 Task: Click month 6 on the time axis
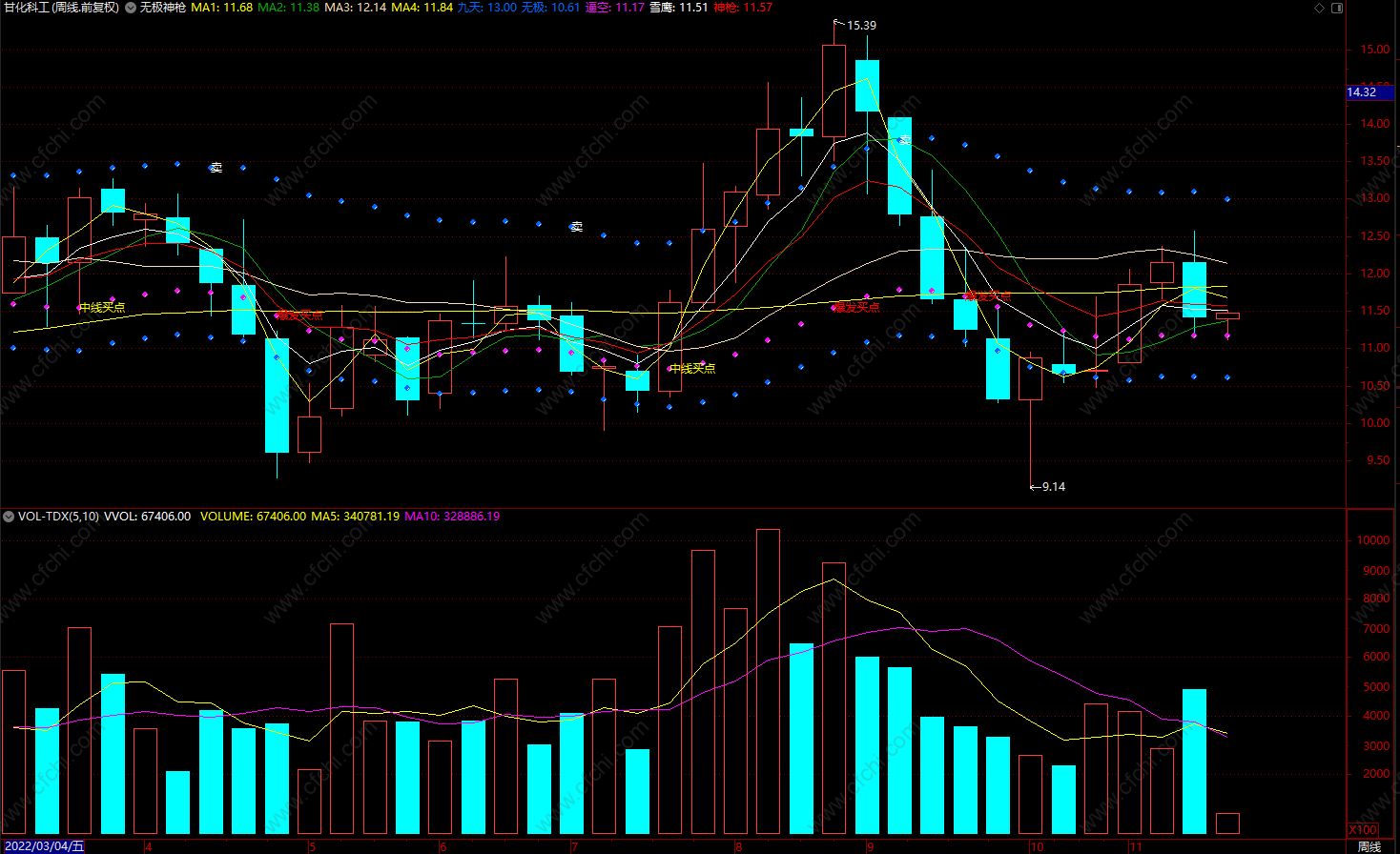tap(443, 846)
